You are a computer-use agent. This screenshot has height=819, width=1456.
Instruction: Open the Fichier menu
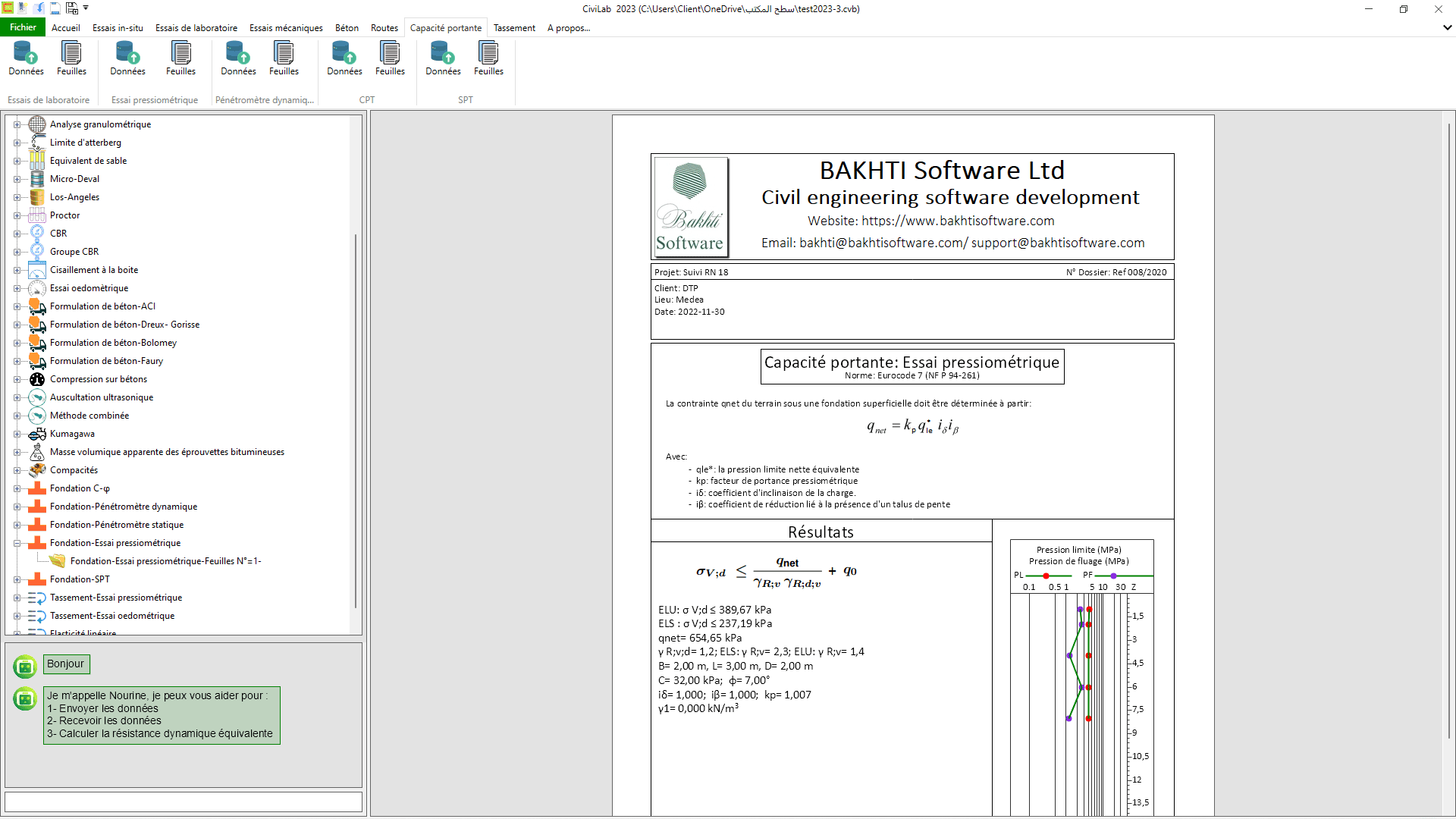coord(23,27)
